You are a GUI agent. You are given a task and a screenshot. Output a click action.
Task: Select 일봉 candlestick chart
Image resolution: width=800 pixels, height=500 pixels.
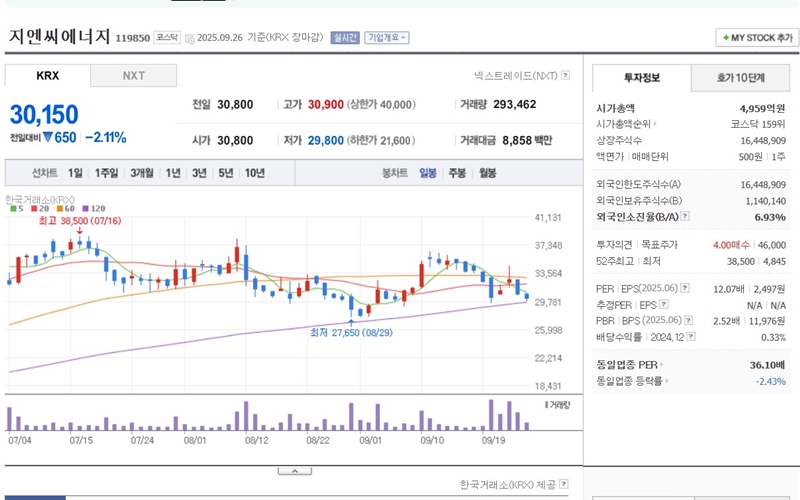428,173
